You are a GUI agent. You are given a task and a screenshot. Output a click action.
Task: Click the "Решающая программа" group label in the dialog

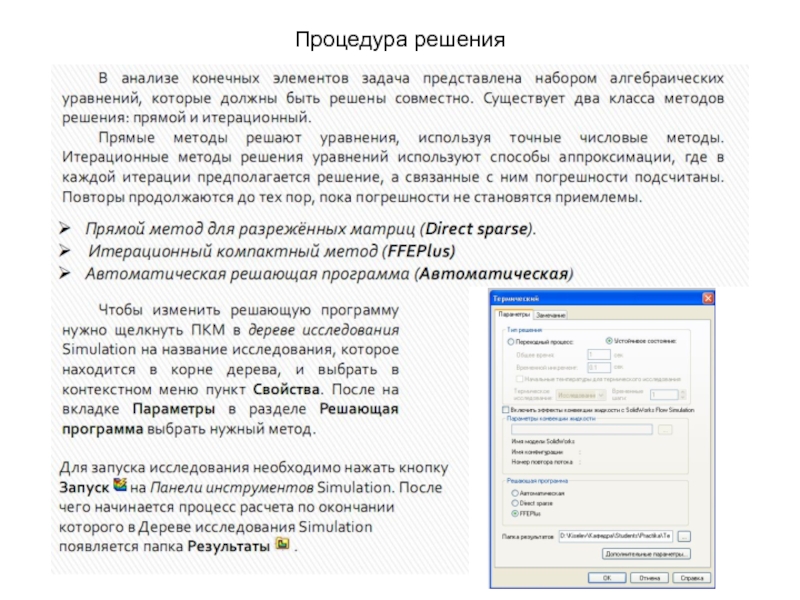click(537, 481)
